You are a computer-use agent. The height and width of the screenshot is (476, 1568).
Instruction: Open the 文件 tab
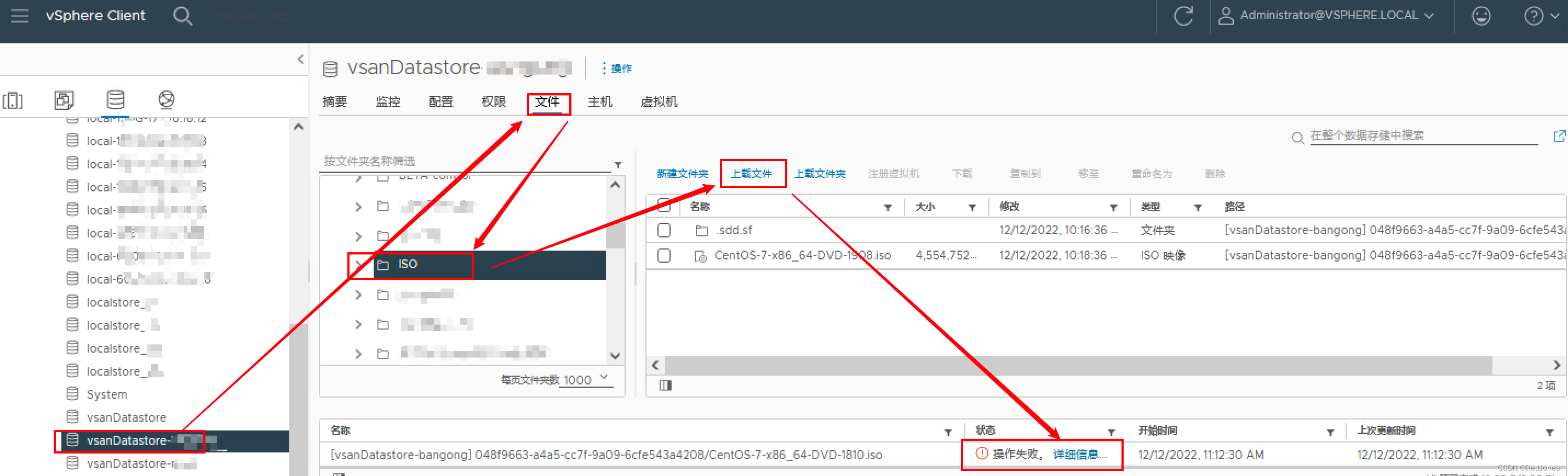pos(547,102)
